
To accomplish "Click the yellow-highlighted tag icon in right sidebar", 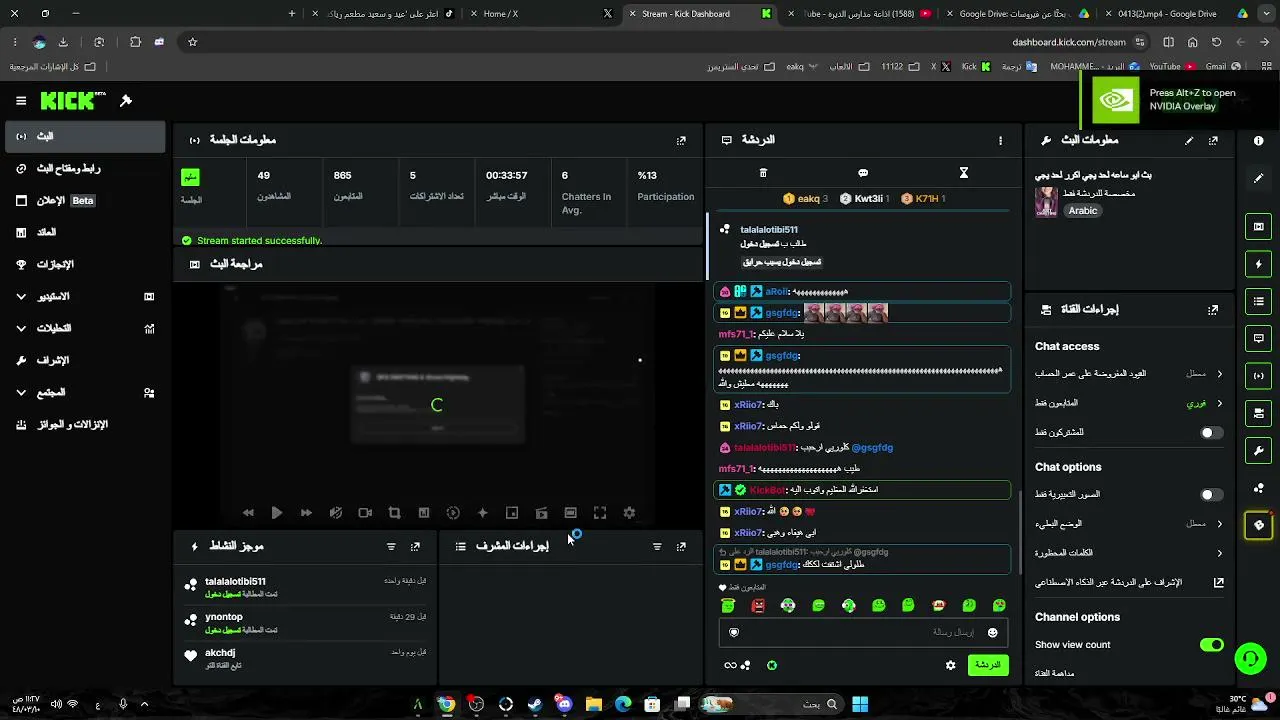I will (x=1259, y=525).
